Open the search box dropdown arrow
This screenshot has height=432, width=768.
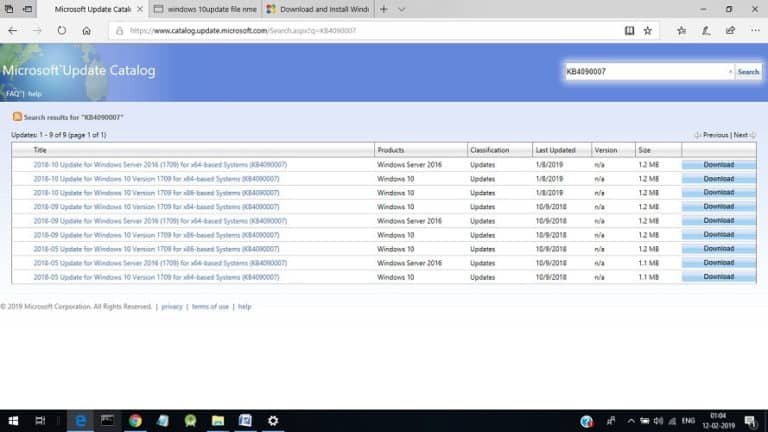coord(729,72)
